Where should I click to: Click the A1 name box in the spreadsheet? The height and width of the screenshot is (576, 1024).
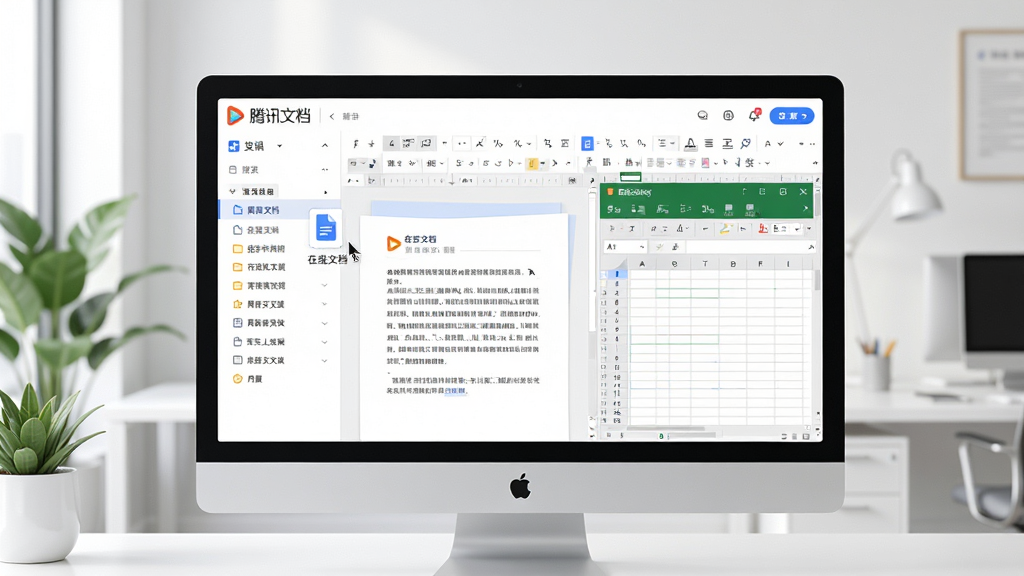click(x=624, y=247)
